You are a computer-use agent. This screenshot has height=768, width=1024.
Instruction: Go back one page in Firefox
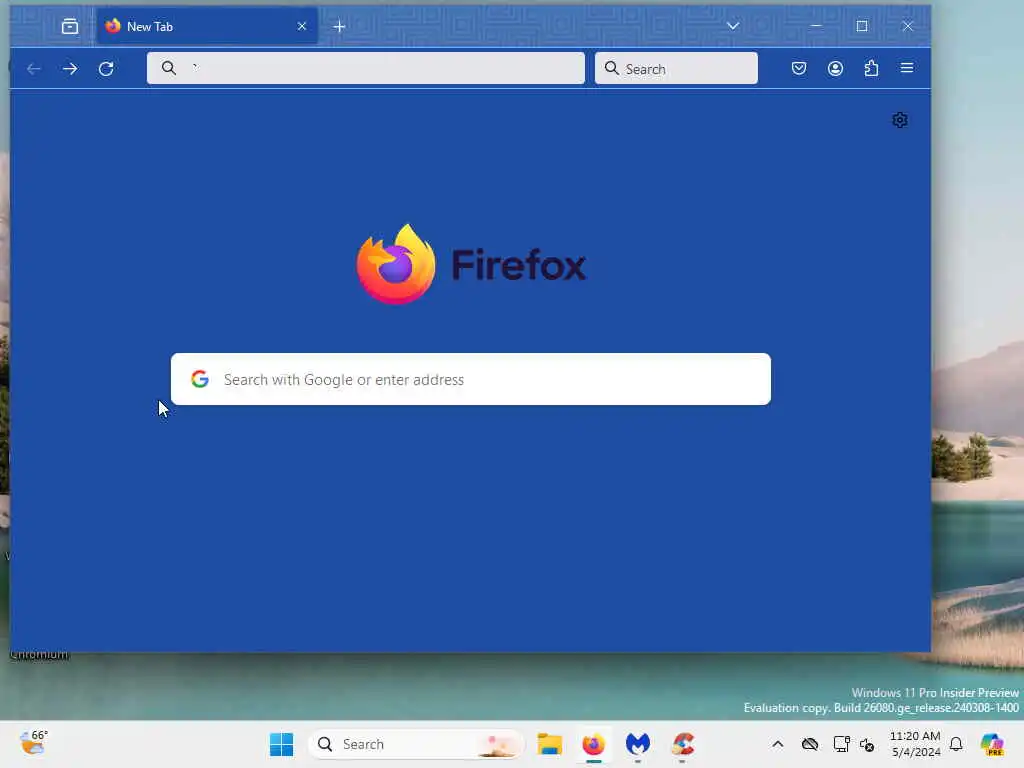coord(34,69)
